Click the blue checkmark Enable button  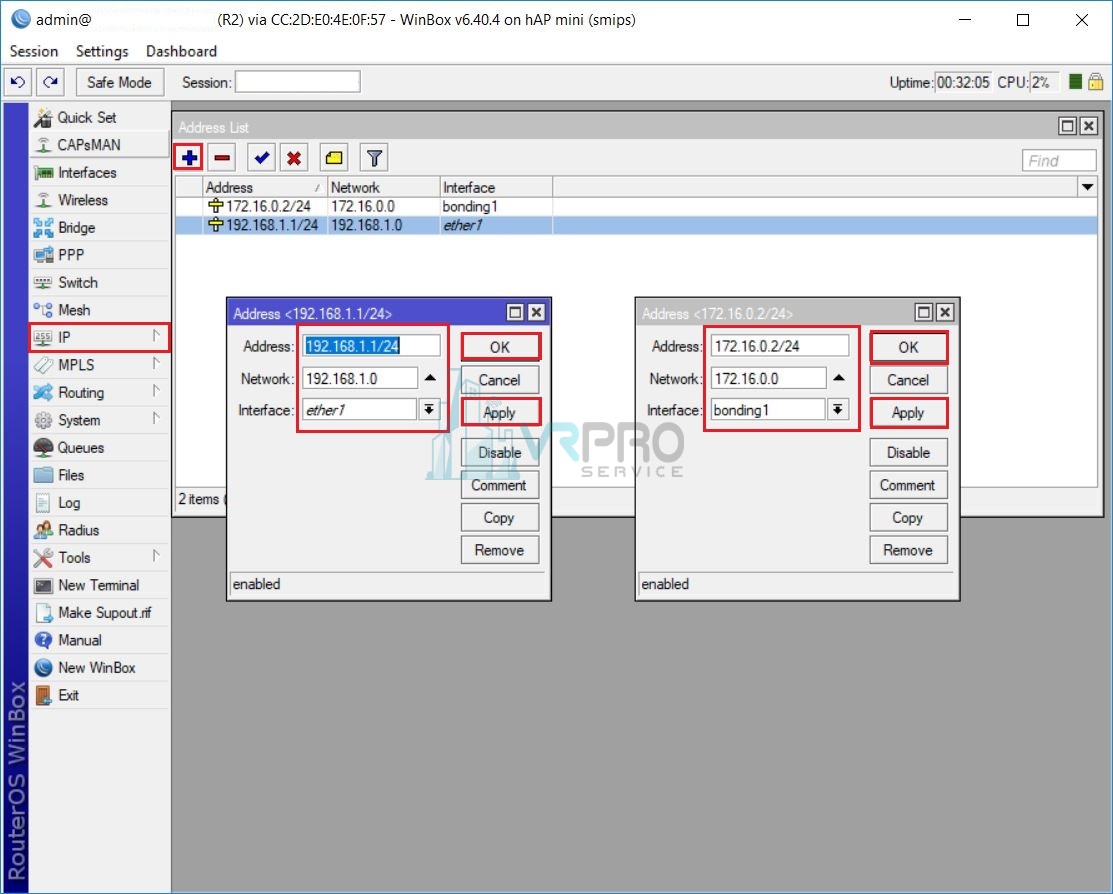(262, 158)
